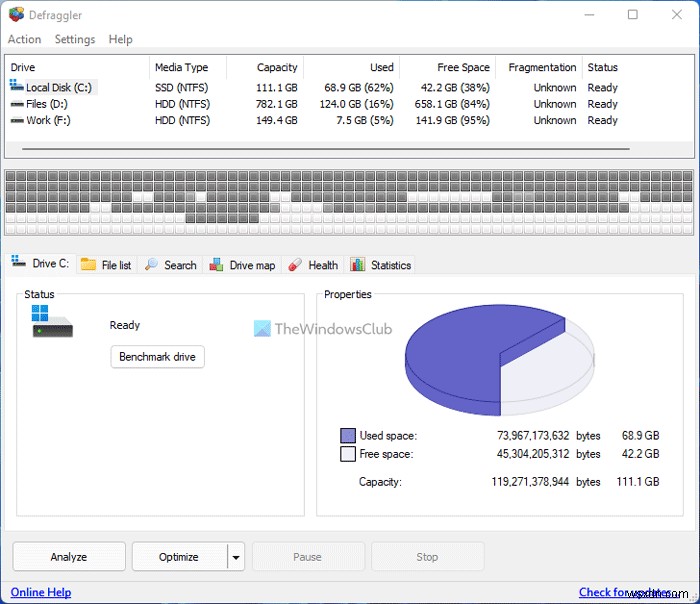
Task: Click the drive list horizontal scrollbar
Action: click(326, 149)
